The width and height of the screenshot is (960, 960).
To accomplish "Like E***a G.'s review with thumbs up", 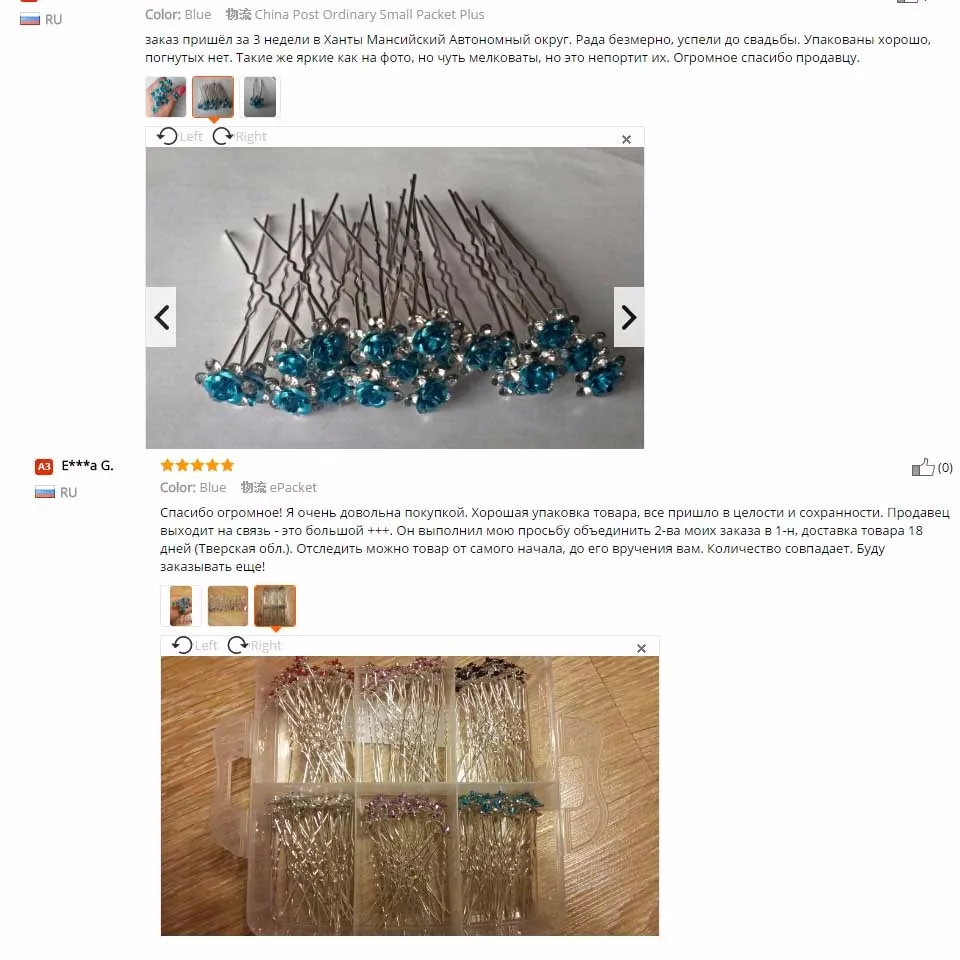I will pos(923,467).
